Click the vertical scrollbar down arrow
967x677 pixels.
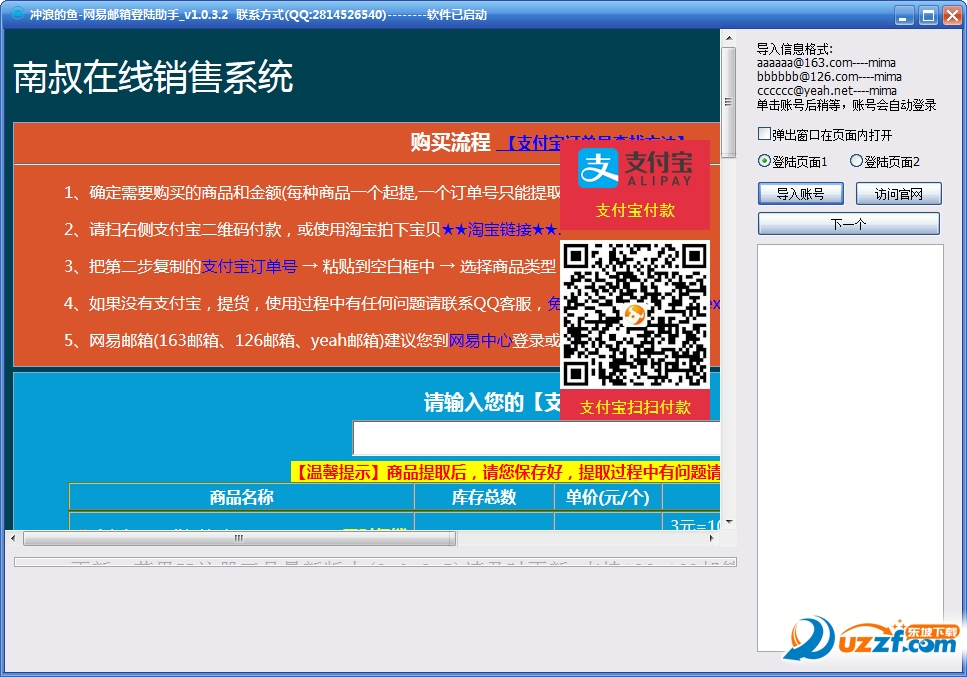[x=729, y=522]
